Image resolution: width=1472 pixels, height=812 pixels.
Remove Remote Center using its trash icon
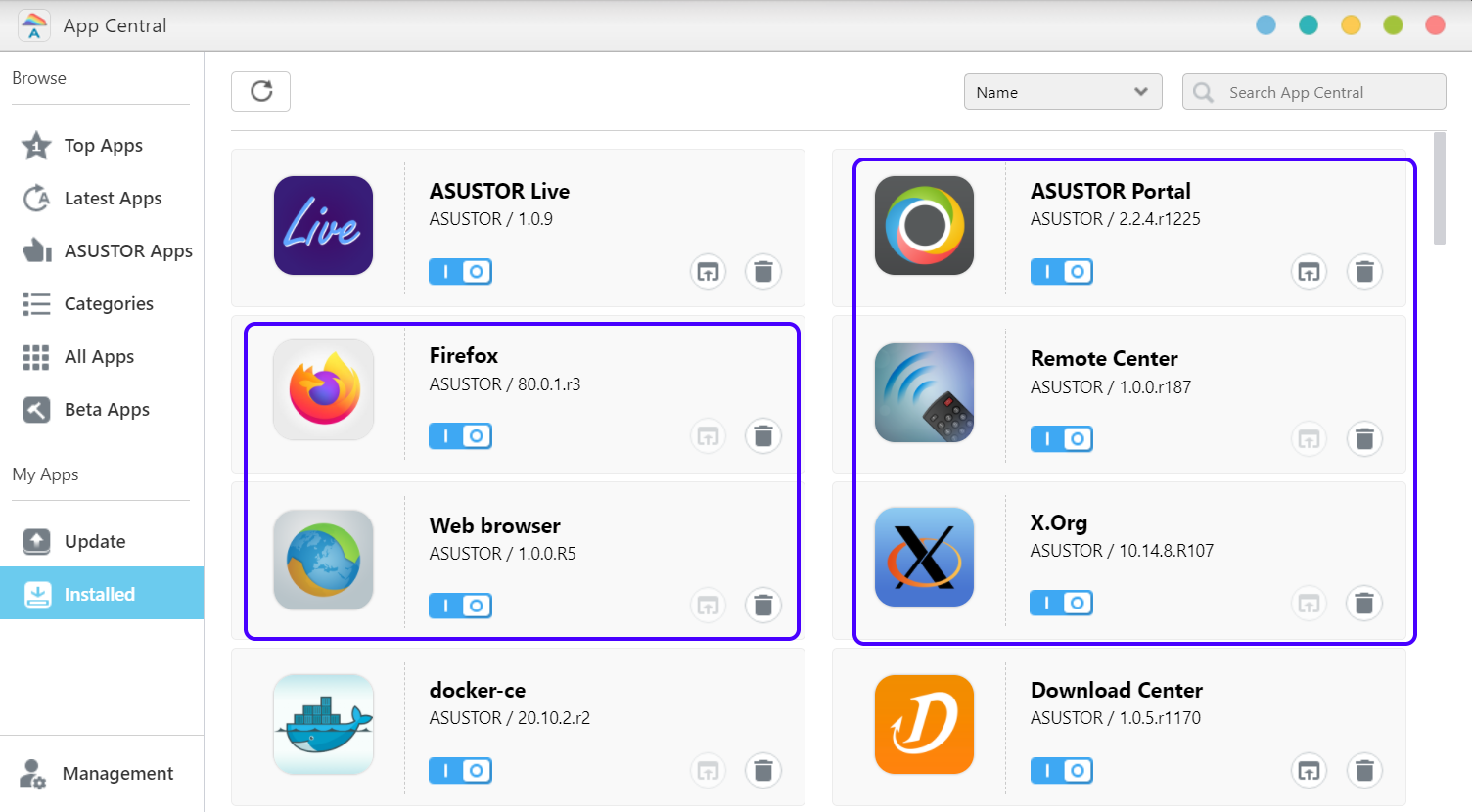point(1364,439)
